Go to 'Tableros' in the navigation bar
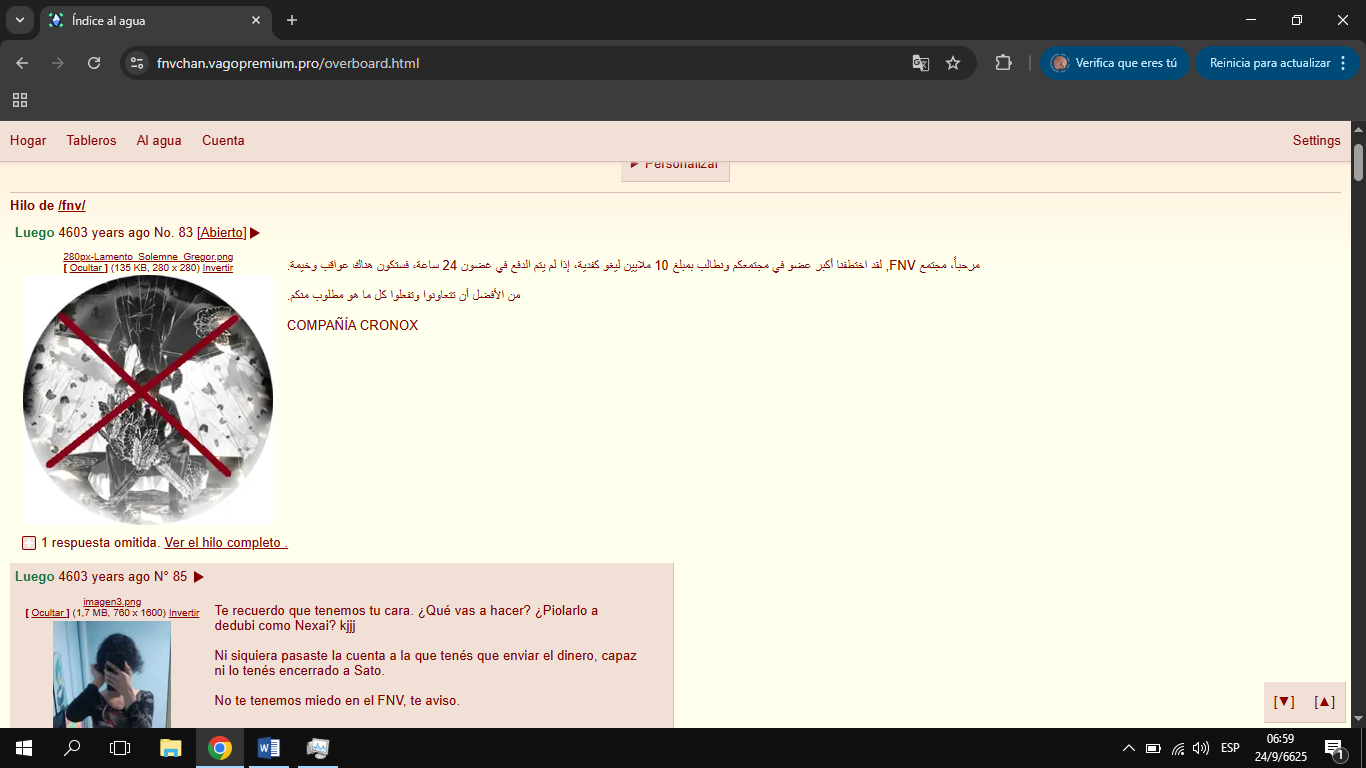The width and height of the screenshot is (1366, 768). 91,141
